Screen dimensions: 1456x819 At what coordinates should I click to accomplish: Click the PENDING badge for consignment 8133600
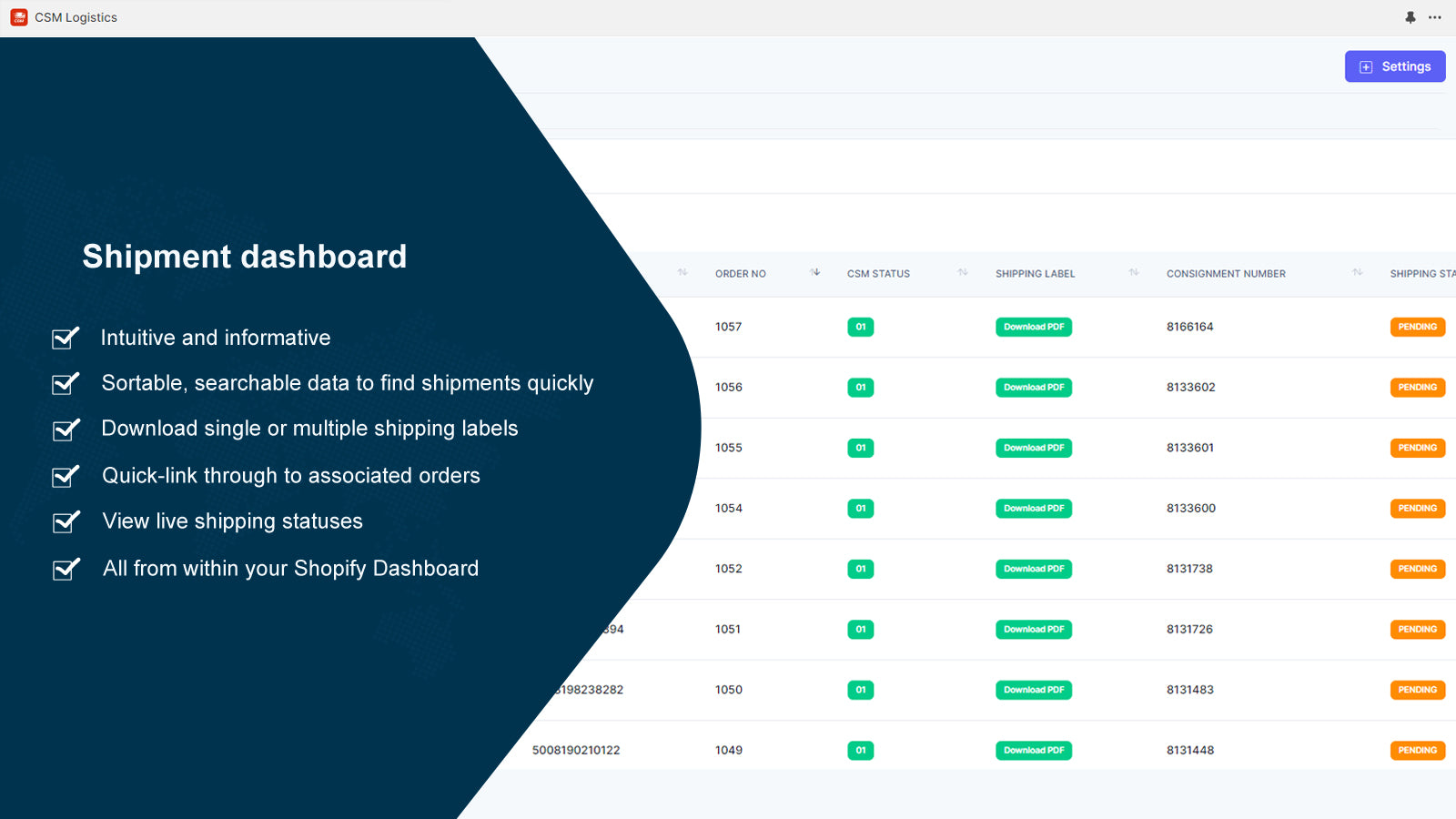(1418, 509)
